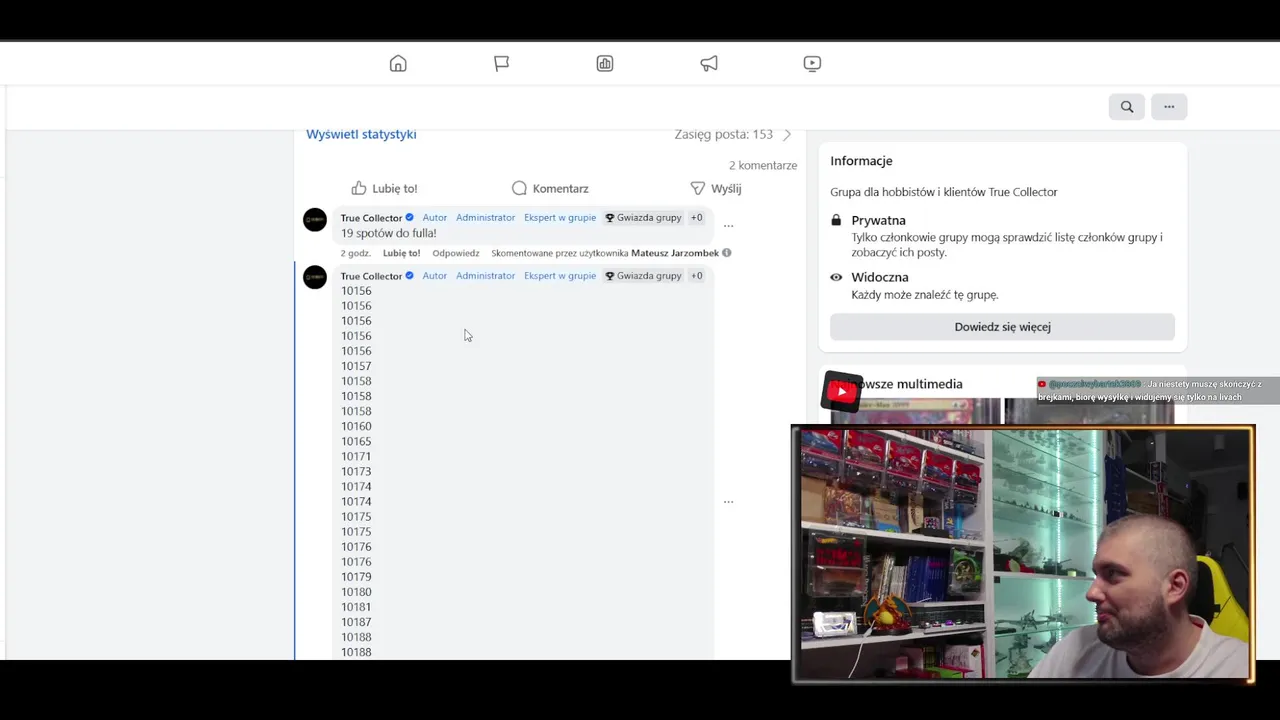The width and height of the screenshot is (1280, 720).
Task: Open True Collector name on number list comment
Action: point(371,276)
